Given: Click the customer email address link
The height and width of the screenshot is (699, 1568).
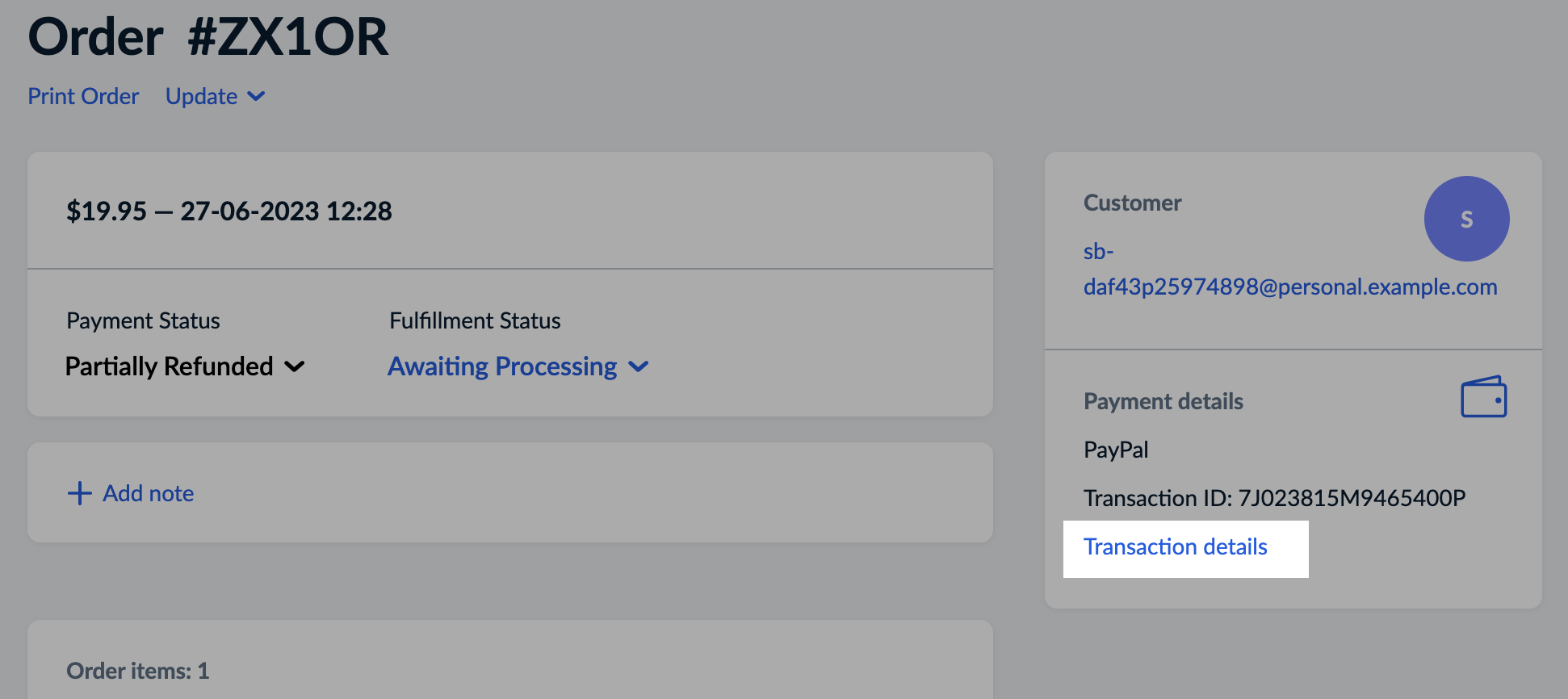Looking at the screenshot, I should tap(1289, 269).
